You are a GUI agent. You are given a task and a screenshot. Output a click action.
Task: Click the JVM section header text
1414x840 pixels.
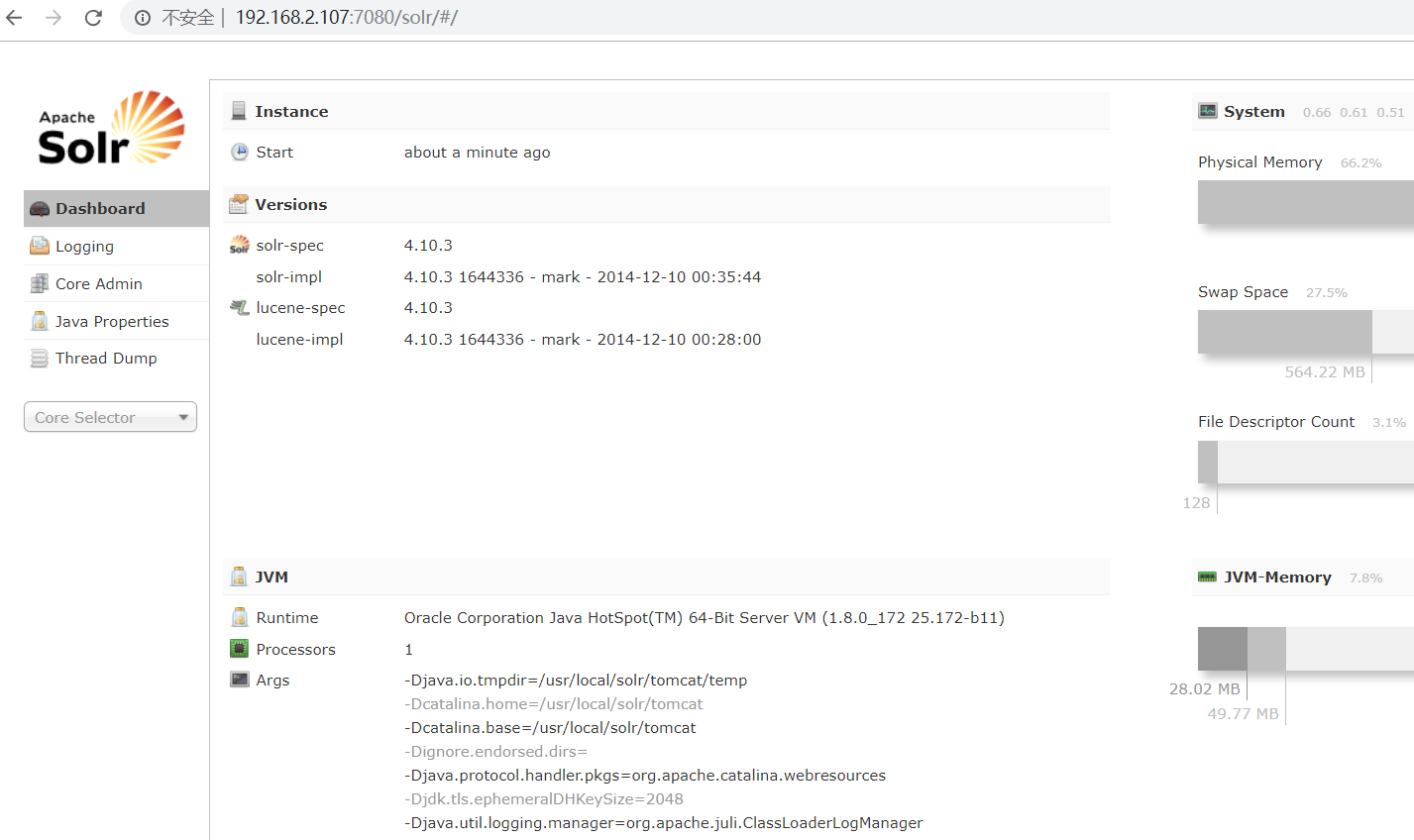(272, 577)
